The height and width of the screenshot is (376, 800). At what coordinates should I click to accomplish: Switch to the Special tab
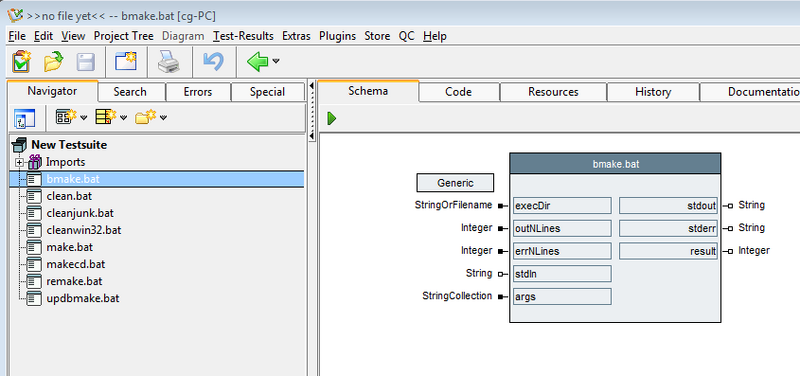(x=267, y=92)
